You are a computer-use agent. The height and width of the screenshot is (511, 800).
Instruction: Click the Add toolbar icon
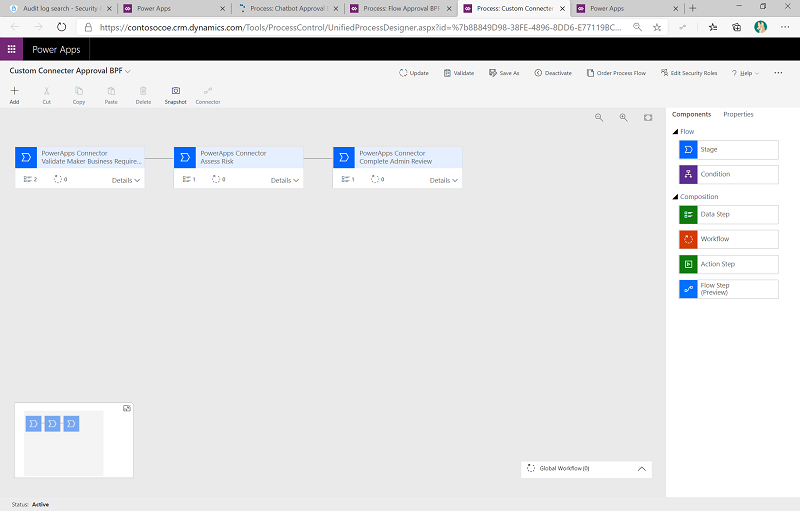click(14, 95)
